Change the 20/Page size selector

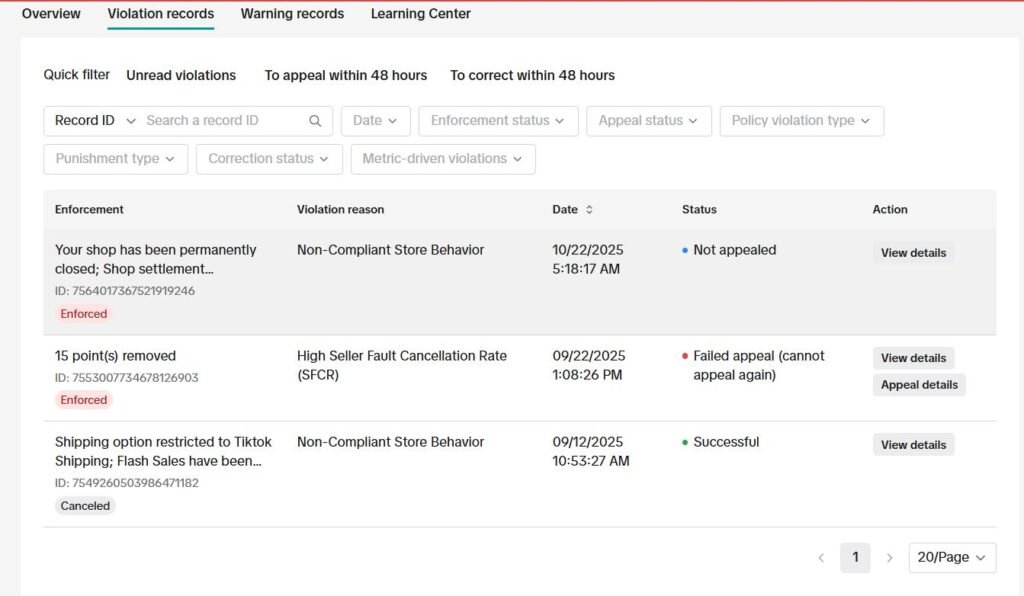(x=951, y=558)
